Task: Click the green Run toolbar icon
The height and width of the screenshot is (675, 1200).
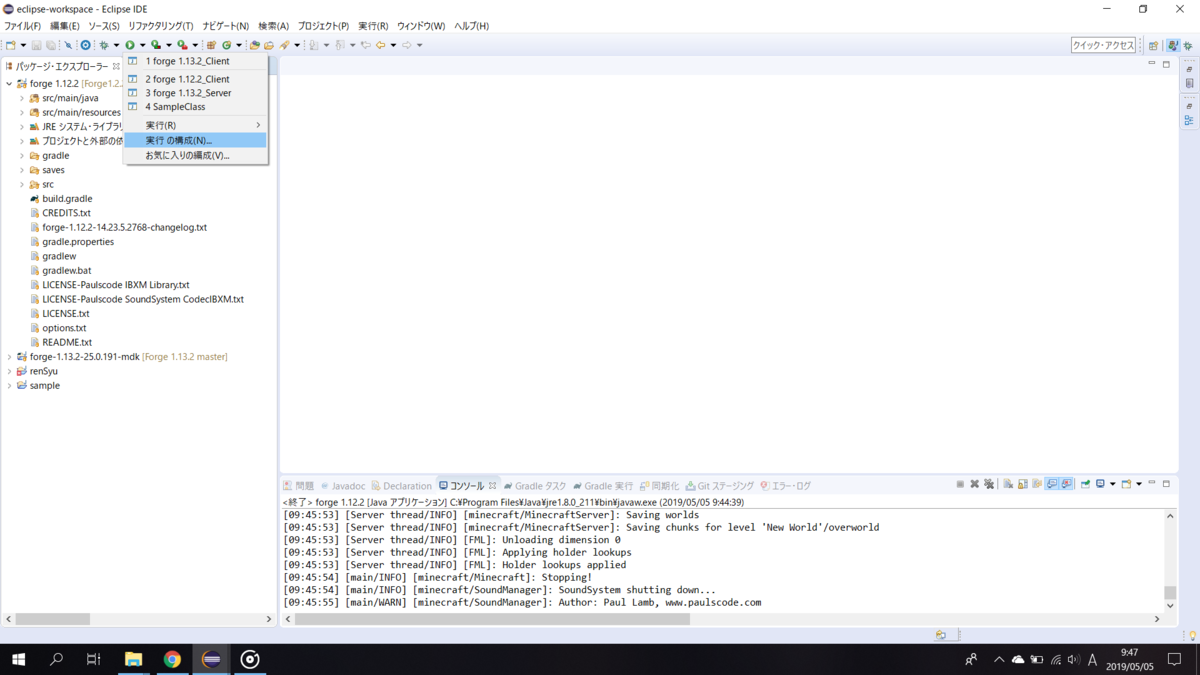Action: click(130, 45)
